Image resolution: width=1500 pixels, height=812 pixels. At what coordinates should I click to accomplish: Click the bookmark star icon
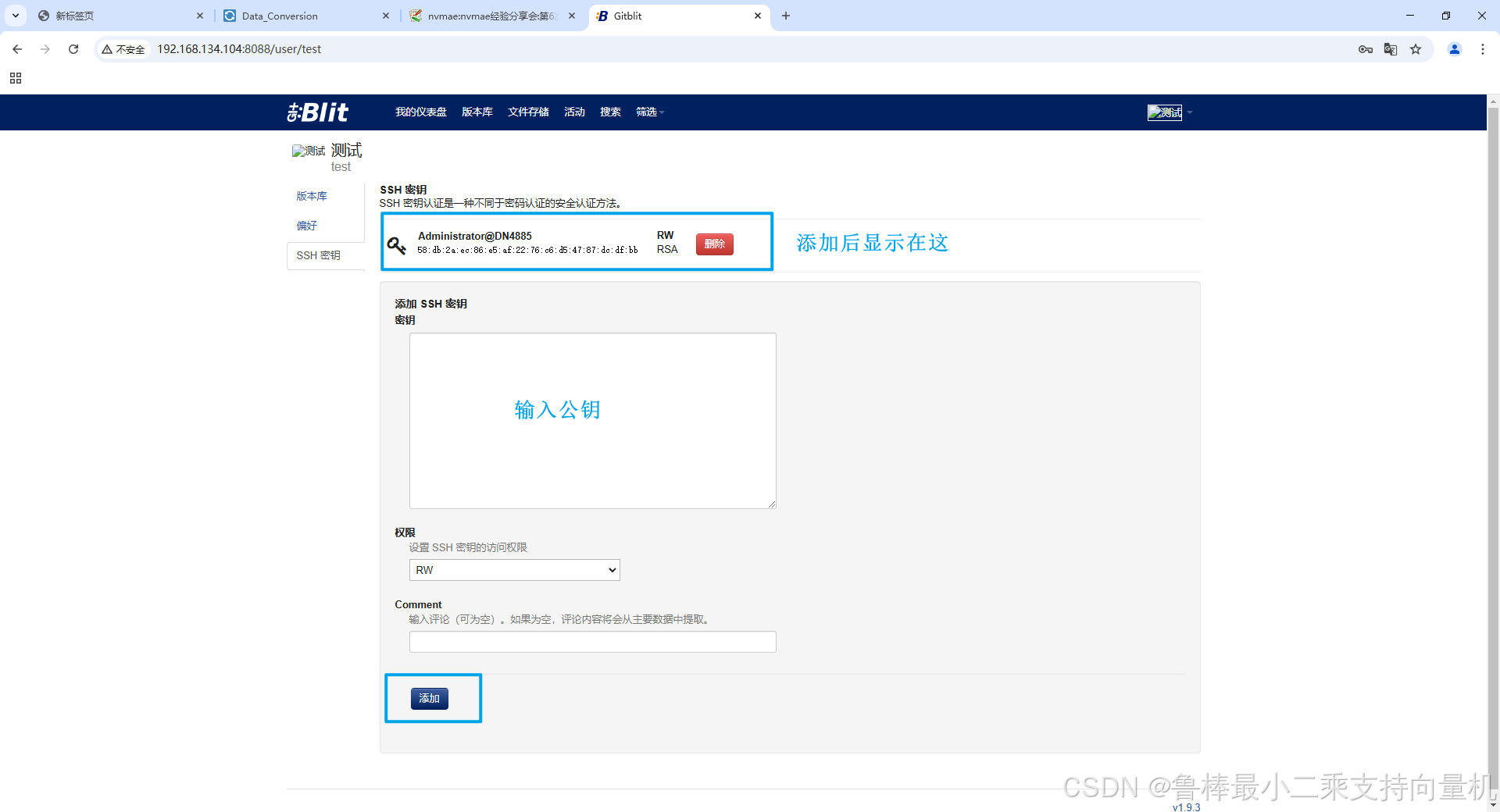pos(1416,48)
